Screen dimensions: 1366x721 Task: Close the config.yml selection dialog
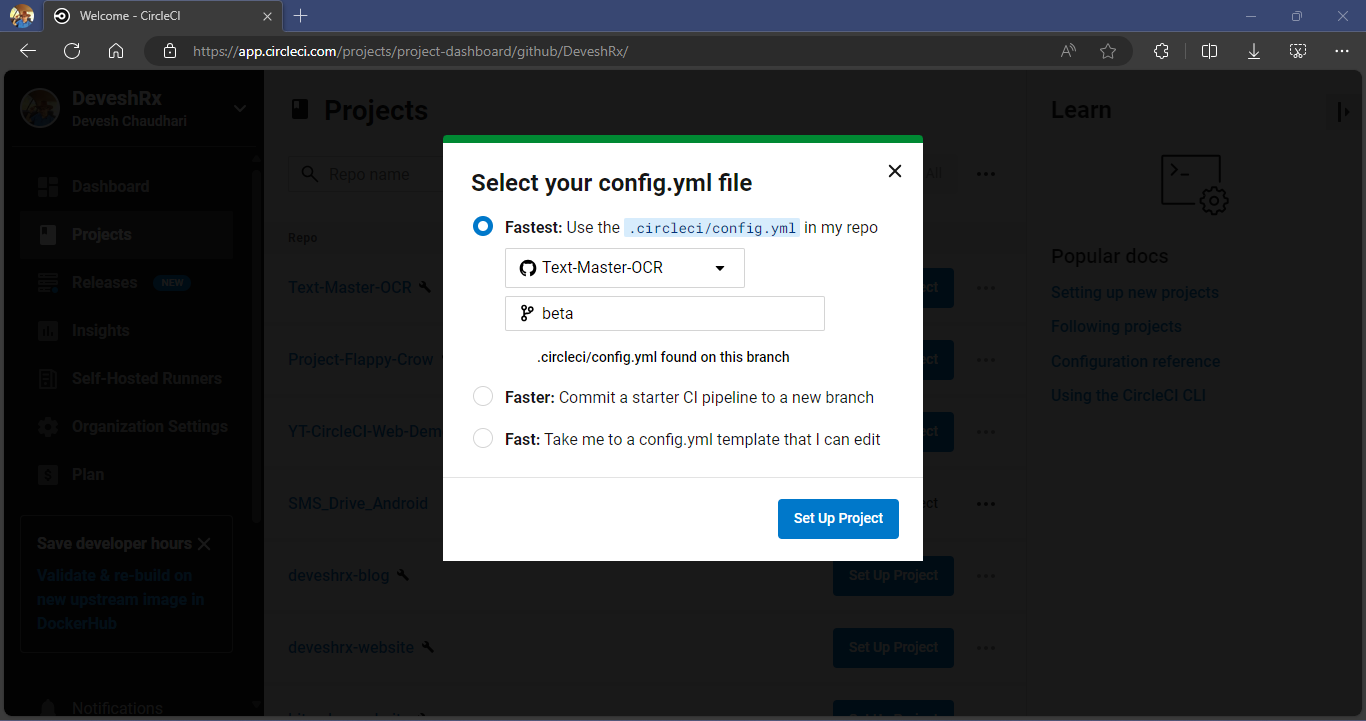(x=895, y=171)
